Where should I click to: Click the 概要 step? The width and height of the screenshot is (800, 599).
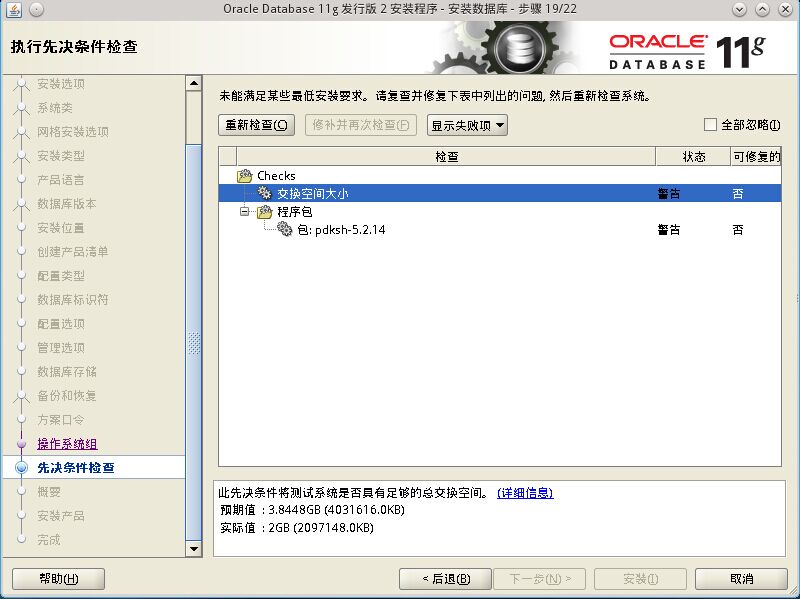tap(49, 492)
